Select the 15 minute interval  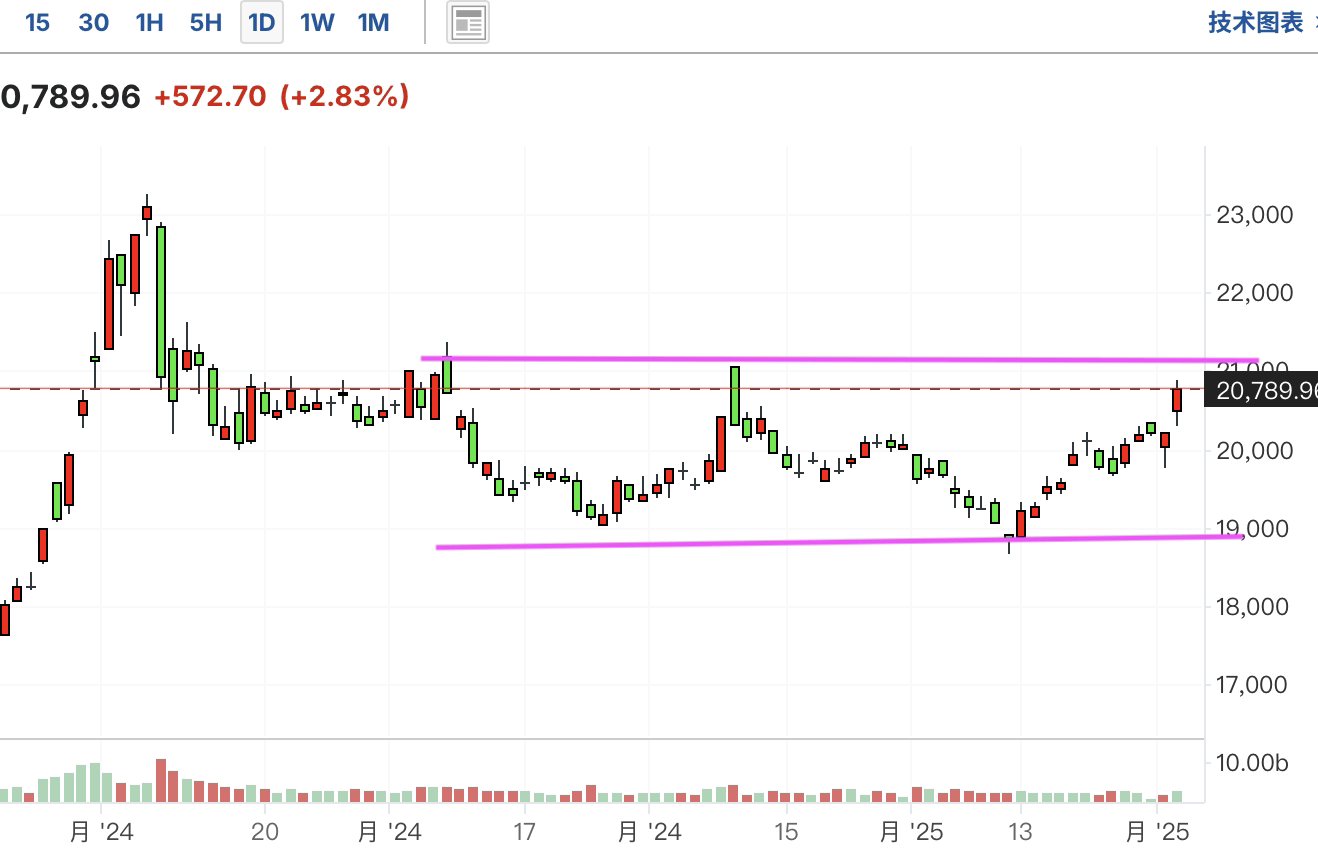pyautogui.click(x=37, y=22)
